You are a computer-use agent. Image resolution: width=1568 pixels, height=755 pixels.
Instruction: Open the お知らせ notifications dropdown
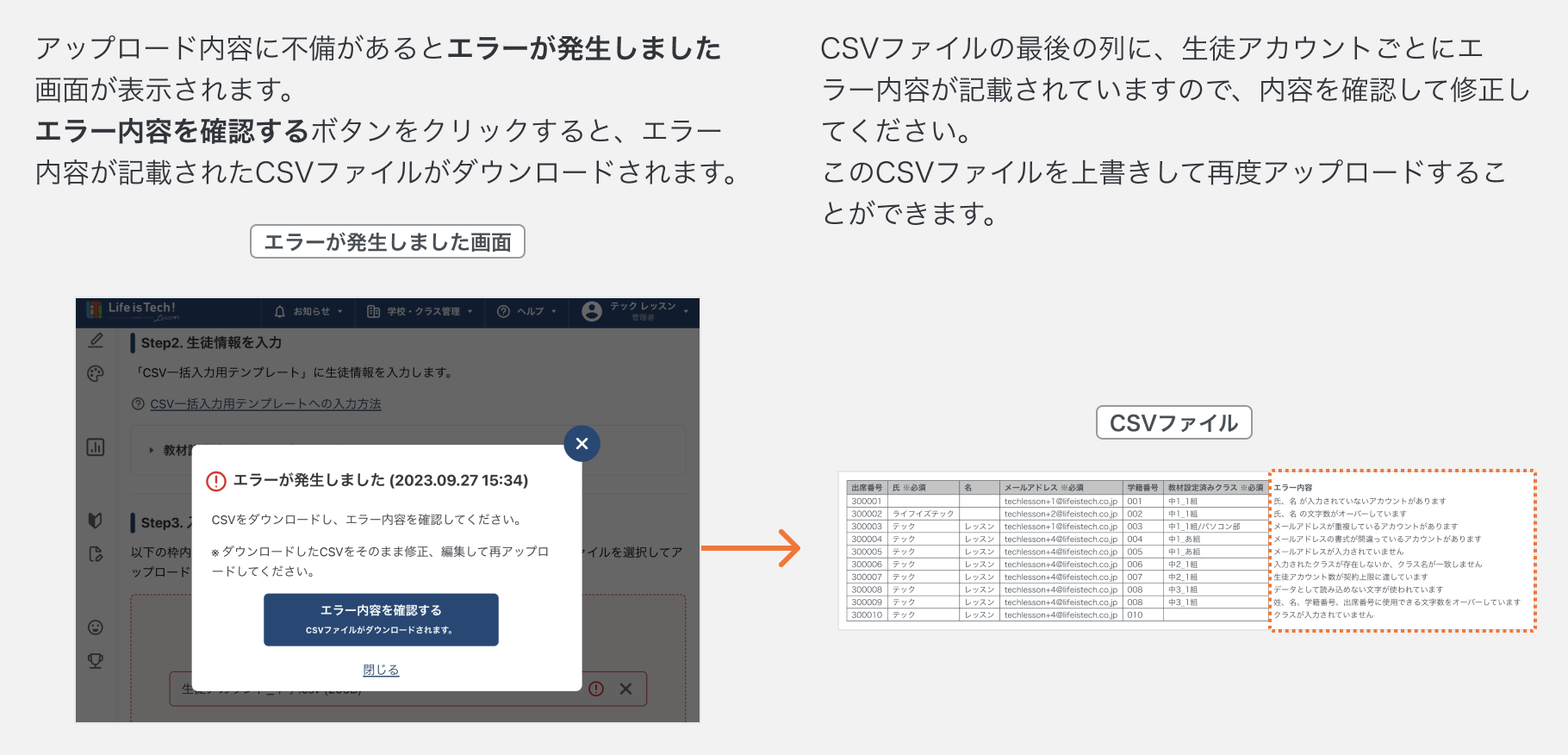(x=308, y=312)
